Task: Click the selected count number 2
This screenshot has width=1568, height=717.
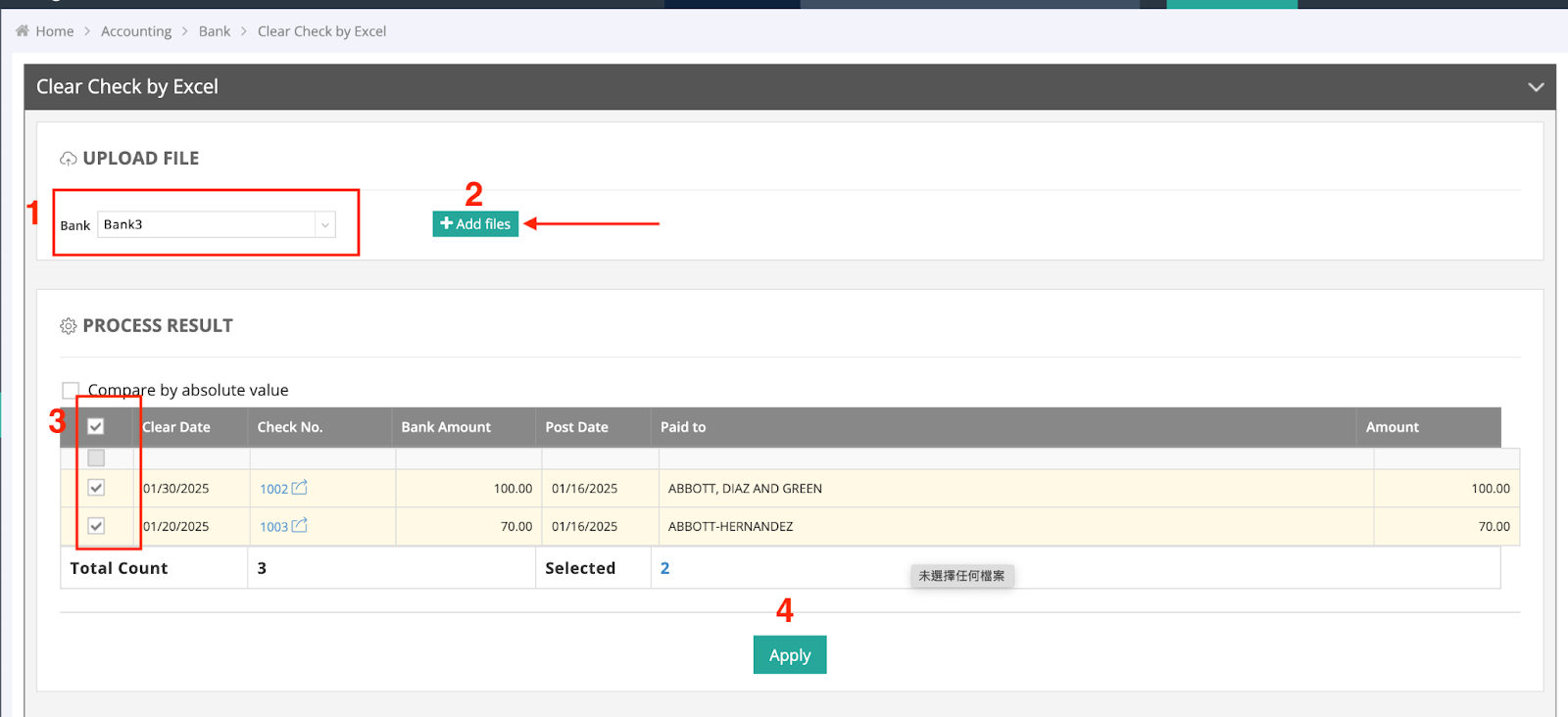Action: click(664, 568)
